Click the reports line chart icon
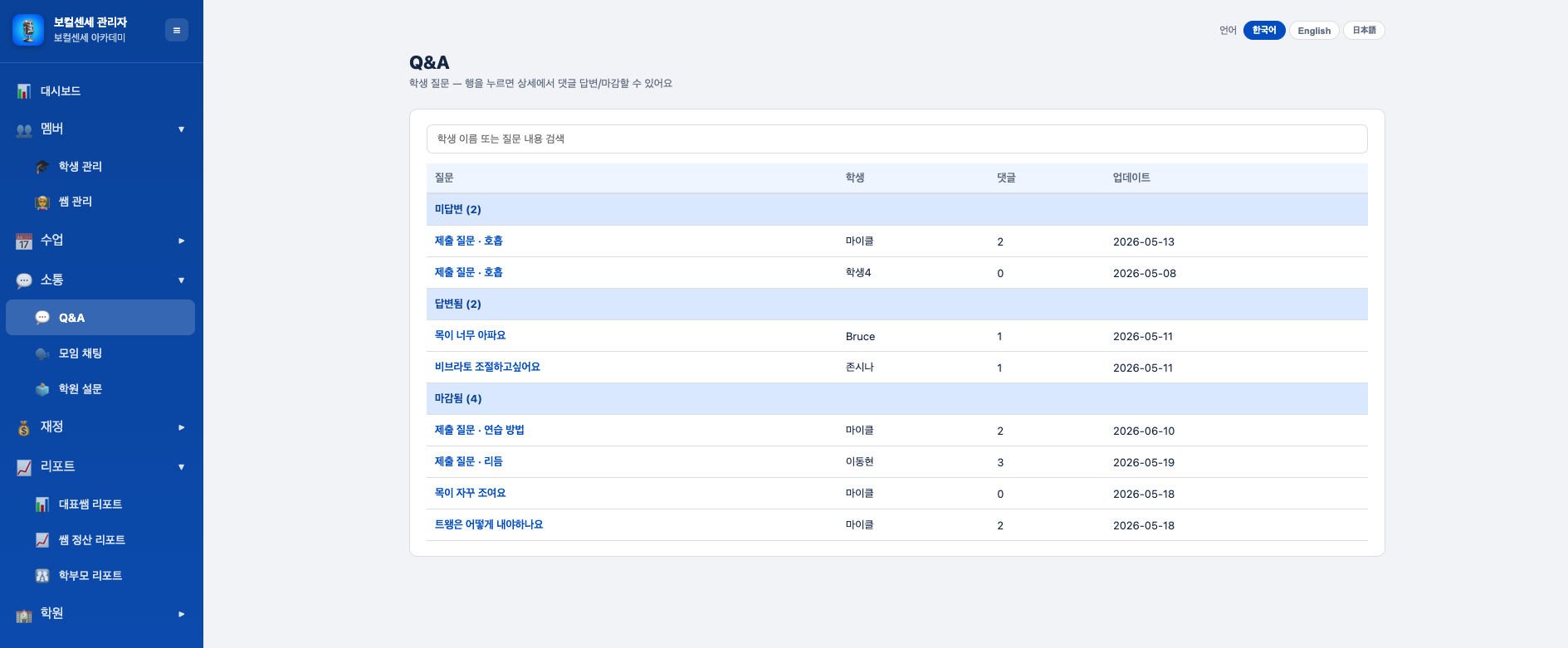1568x648 pixels. tap(24, 467)
